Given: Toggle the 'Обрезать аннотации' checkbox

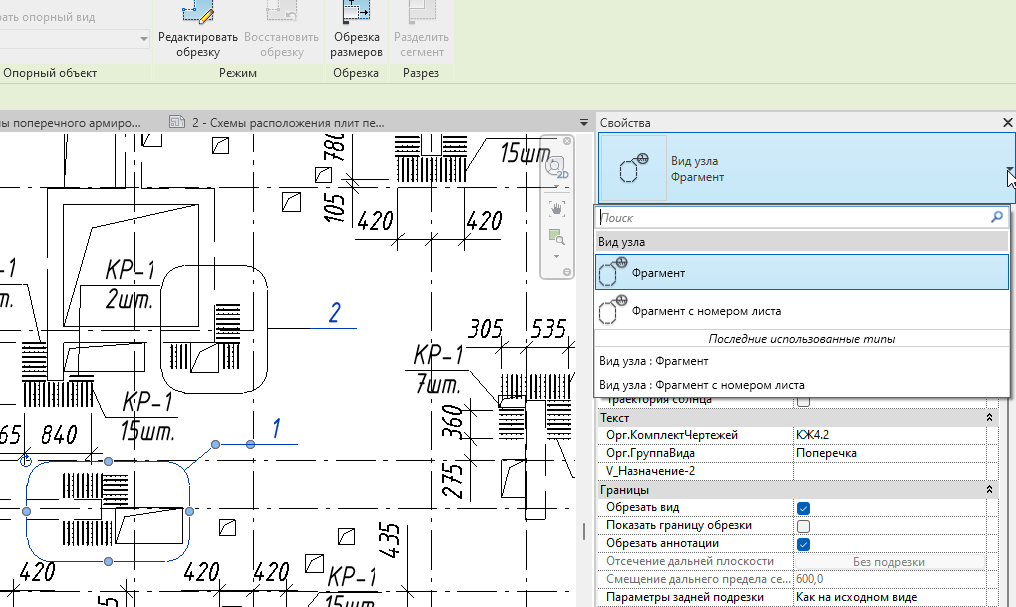Looking at the screenshot, I should [x=803, y=544].
